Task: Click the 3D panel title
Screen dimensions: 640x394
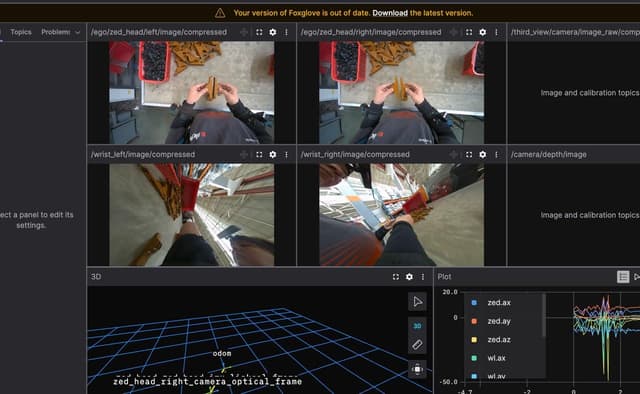Action: (96, 276)
